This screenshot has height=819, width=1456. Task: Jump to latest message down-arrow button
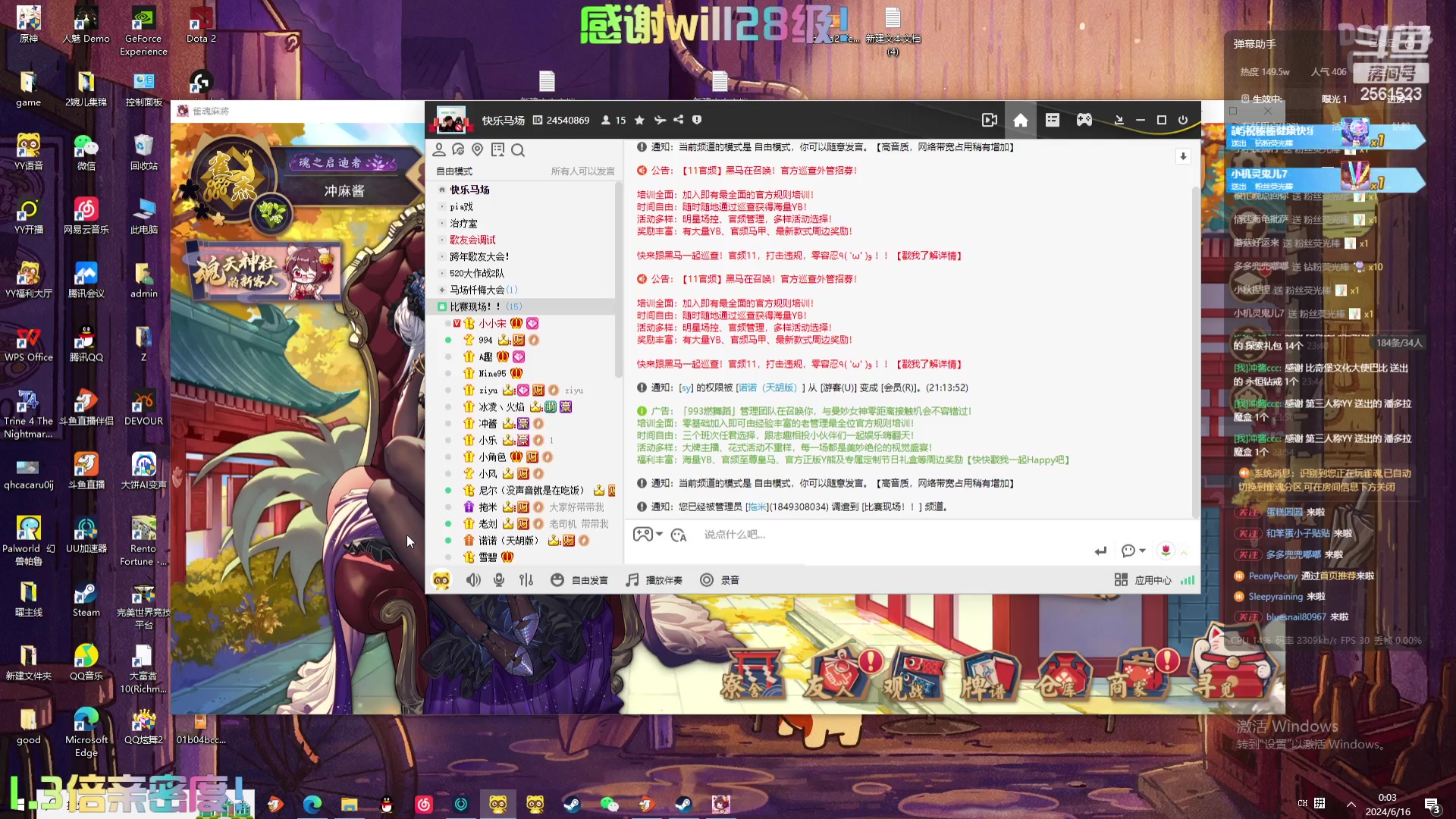click(x=1183, y=156)
